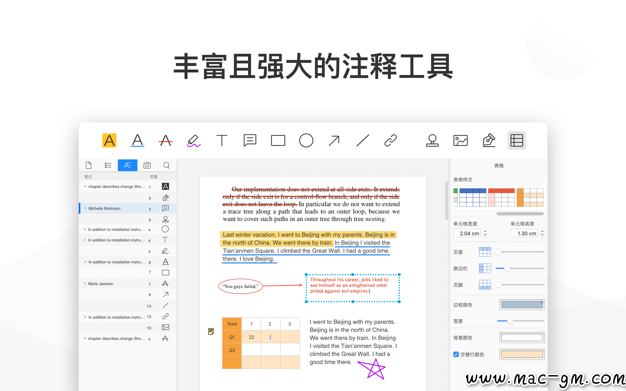Expand the Maria Jackson note entry

tap(85, 284)
